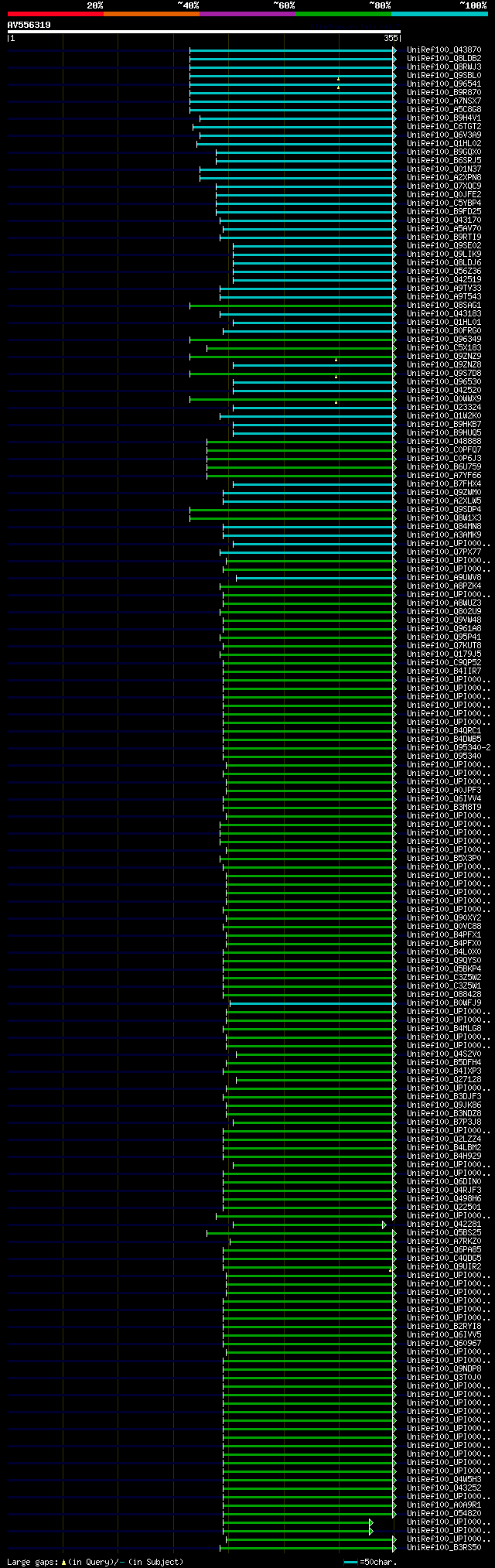The image size is (495, 1568).
Task: Choose the UniRef100_Q7XQC9 row label
Action: point(444,186)
